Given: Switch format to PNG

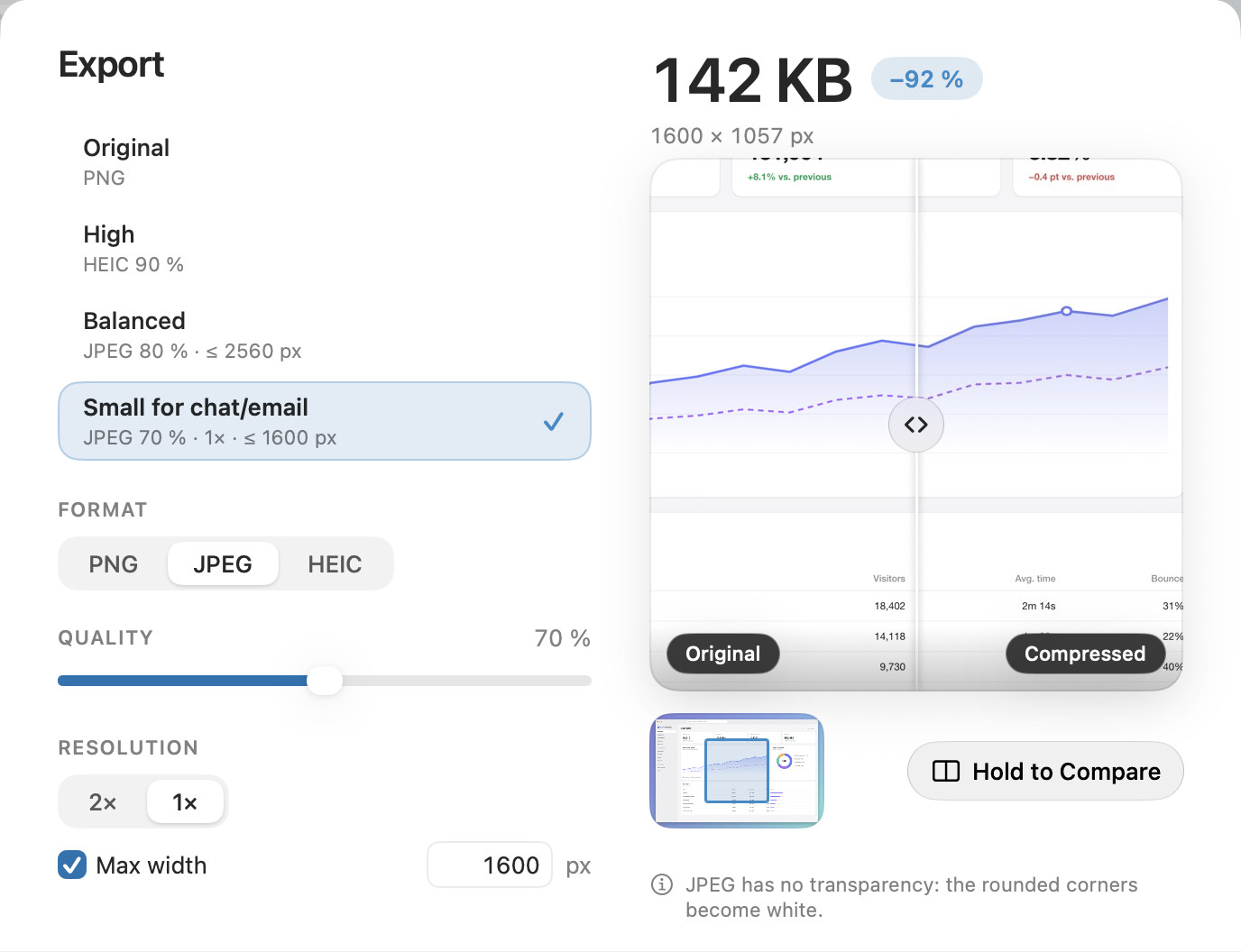Looking at the screenshot, I should [114, 564].
